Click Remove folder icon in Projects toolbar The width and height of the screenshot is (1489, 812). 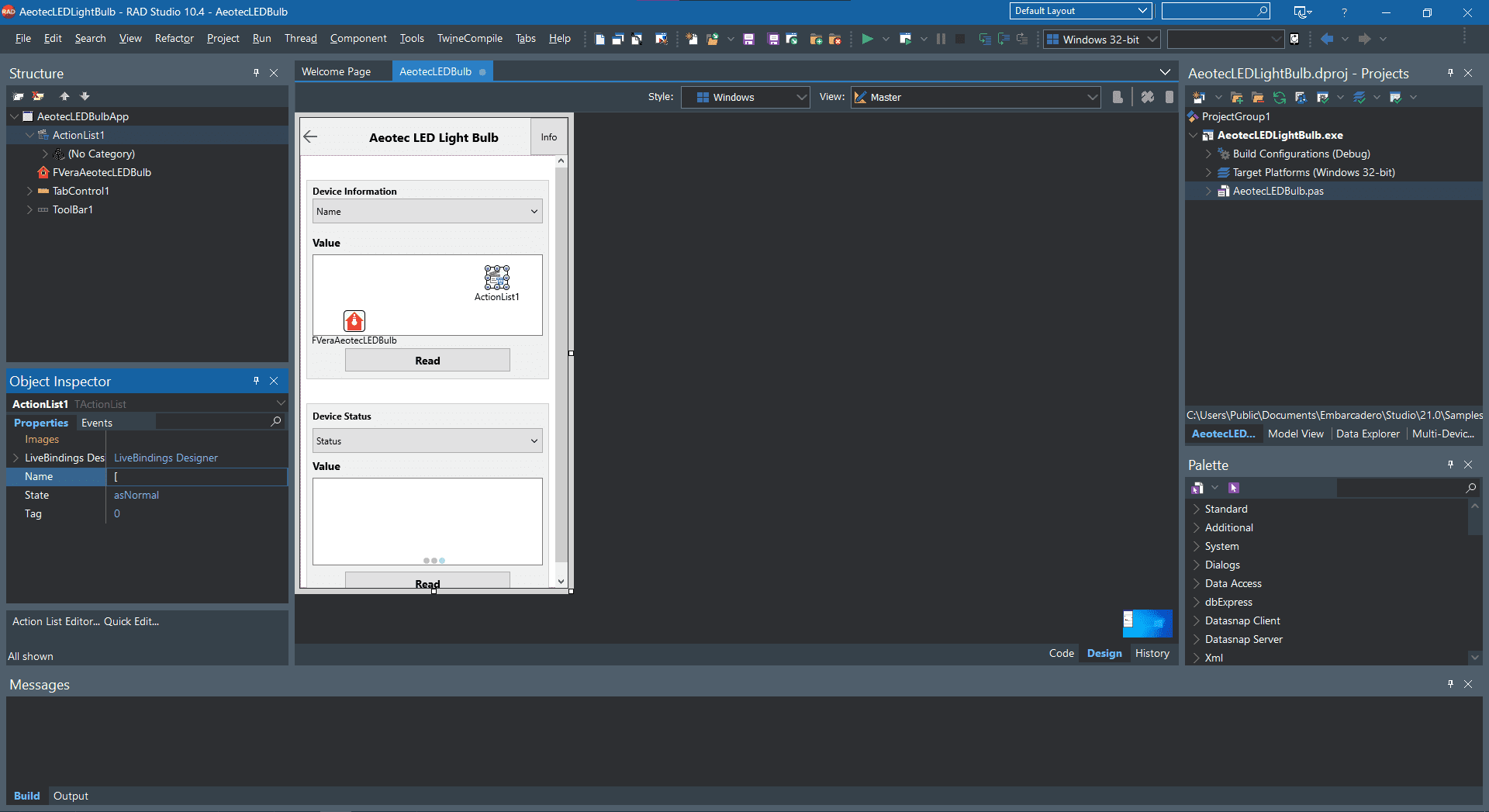pyautogui.click(x=1258, y=97)
